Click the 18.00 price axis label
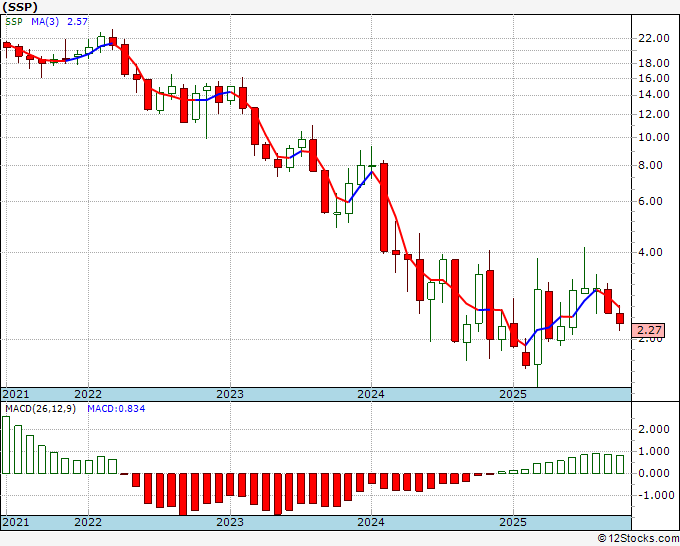The height and width of the screenshot is (546, 680). tap(654, 63)
